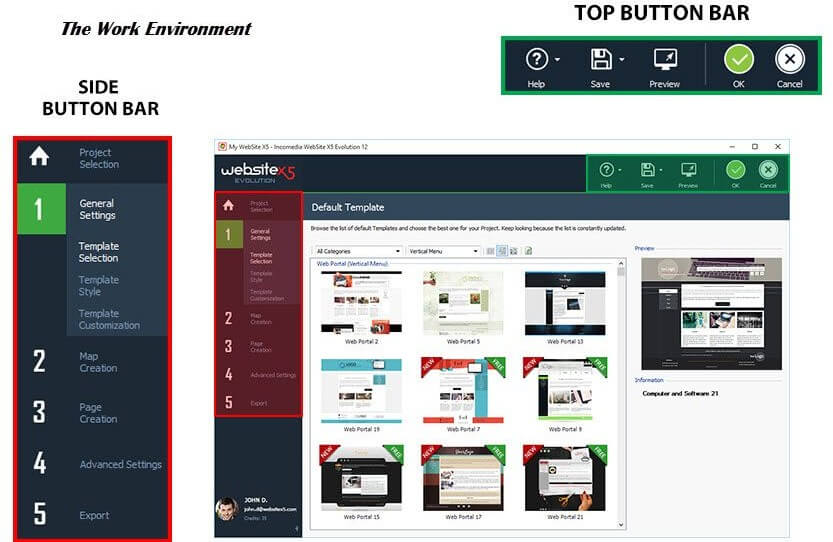The height and width of the screenshot is (542, 833).
Task: Click the Help icon inside the WebSite X5 window
Action: pos(606,170)
